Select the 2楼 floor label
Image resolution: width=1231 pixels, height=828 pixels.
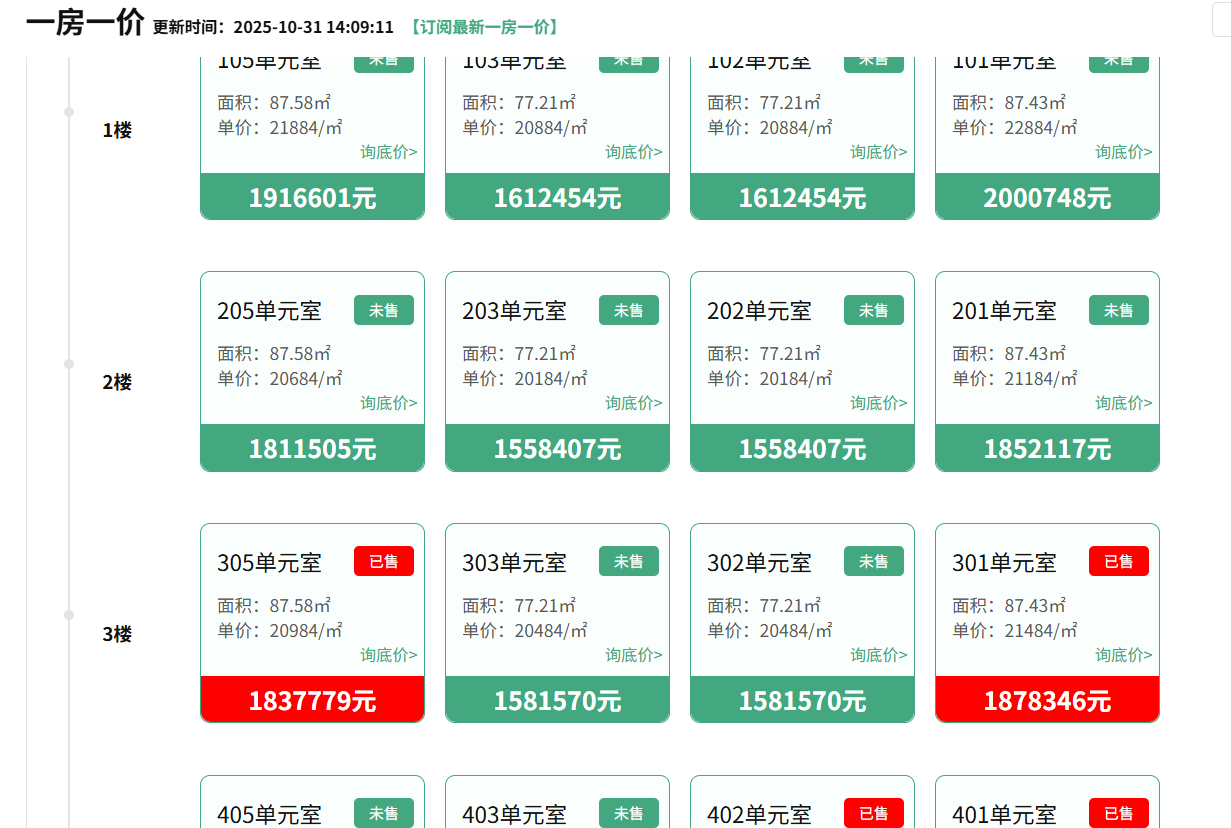pyautogui.click(x=117, y=382)
